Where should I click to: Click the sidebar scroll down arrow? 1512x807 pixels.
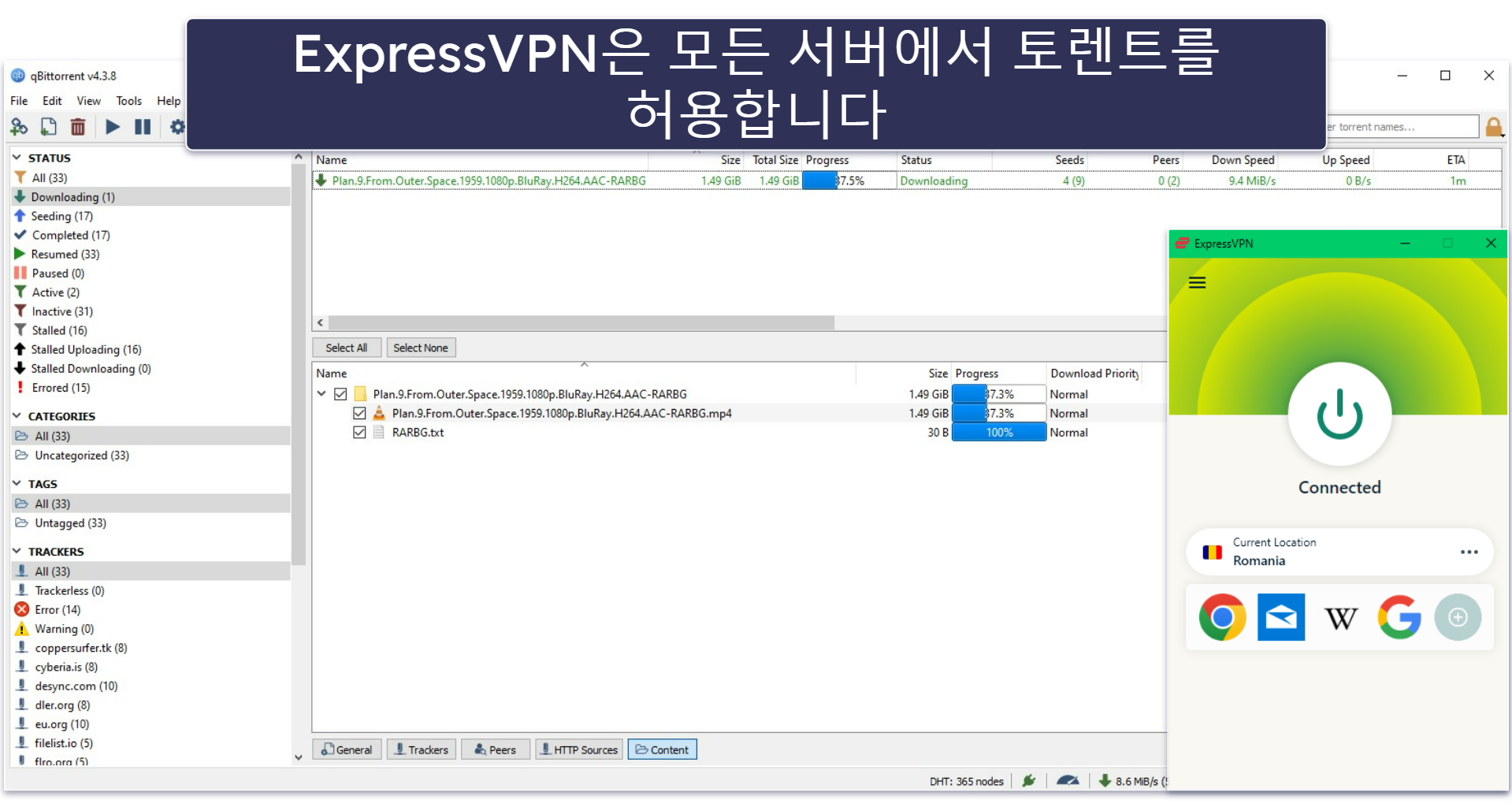(298, 757)
